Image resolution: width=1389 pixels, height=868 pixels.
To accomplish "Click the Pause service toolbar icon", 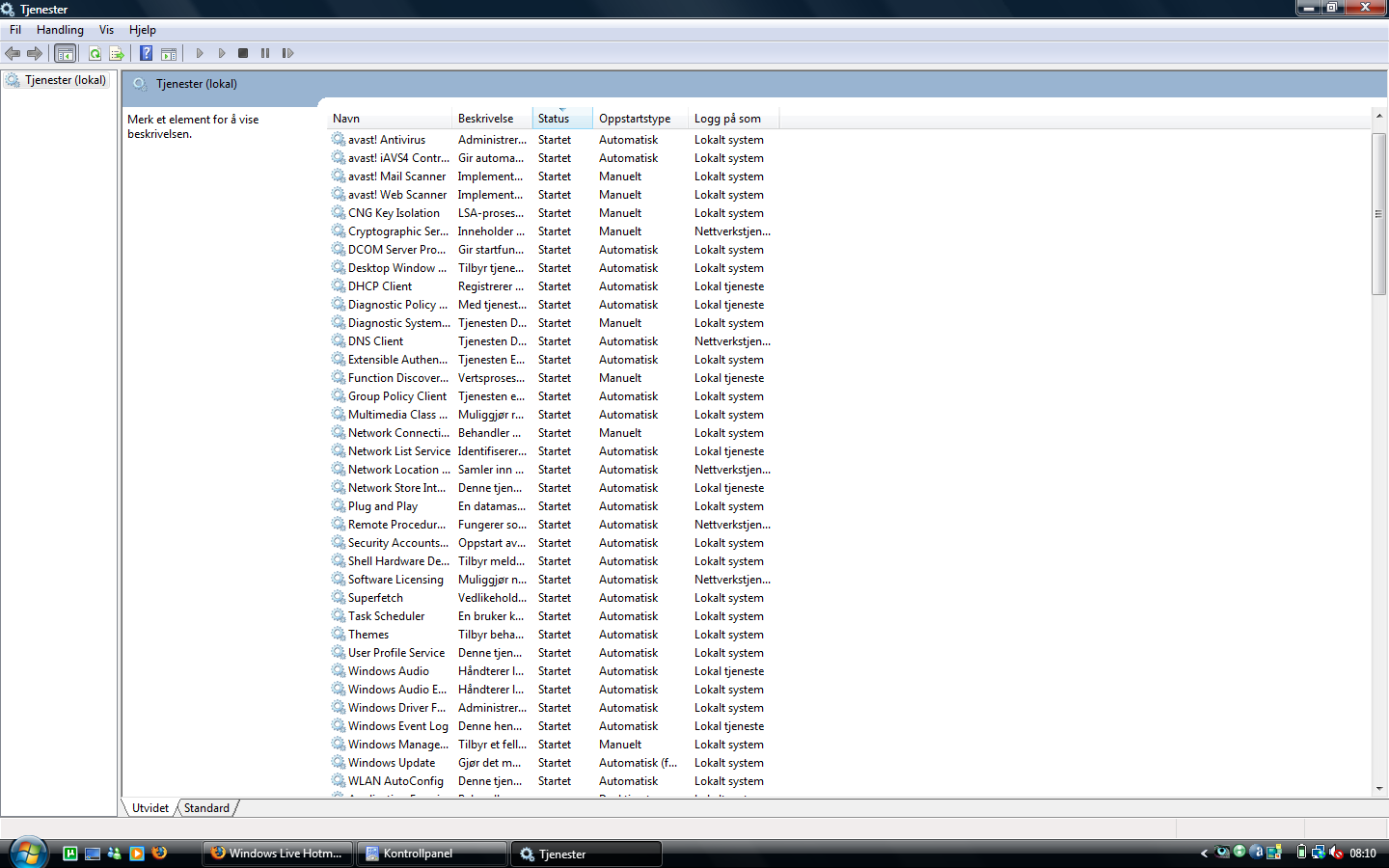I will pos(265,53).
